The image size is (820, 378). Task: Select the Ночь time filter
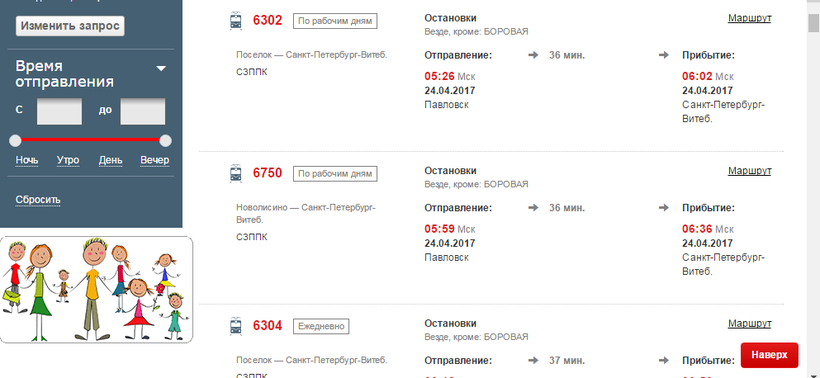tap(27, 160)
